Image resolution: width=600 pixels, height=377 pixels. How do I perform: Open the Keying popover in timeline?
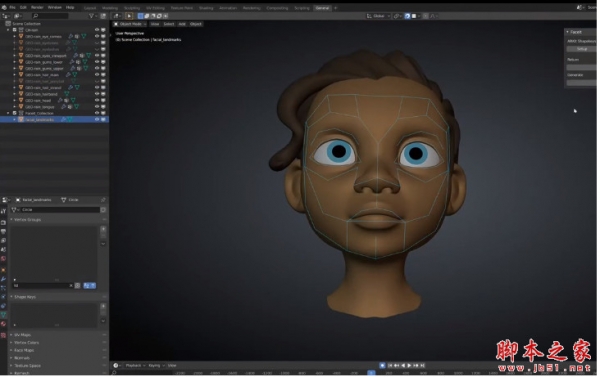coord(156,366)
